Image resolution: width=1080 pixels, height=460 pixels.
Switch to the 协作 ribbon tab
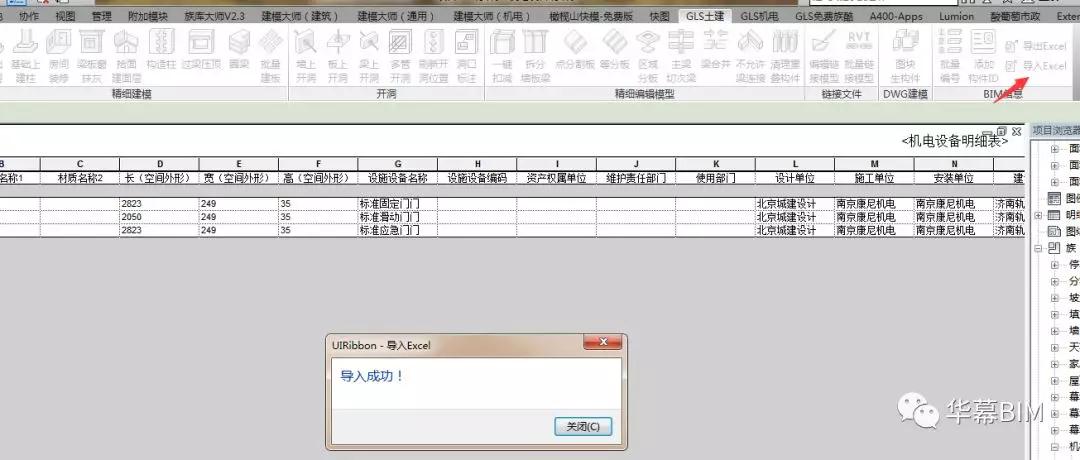pos(29,16)
